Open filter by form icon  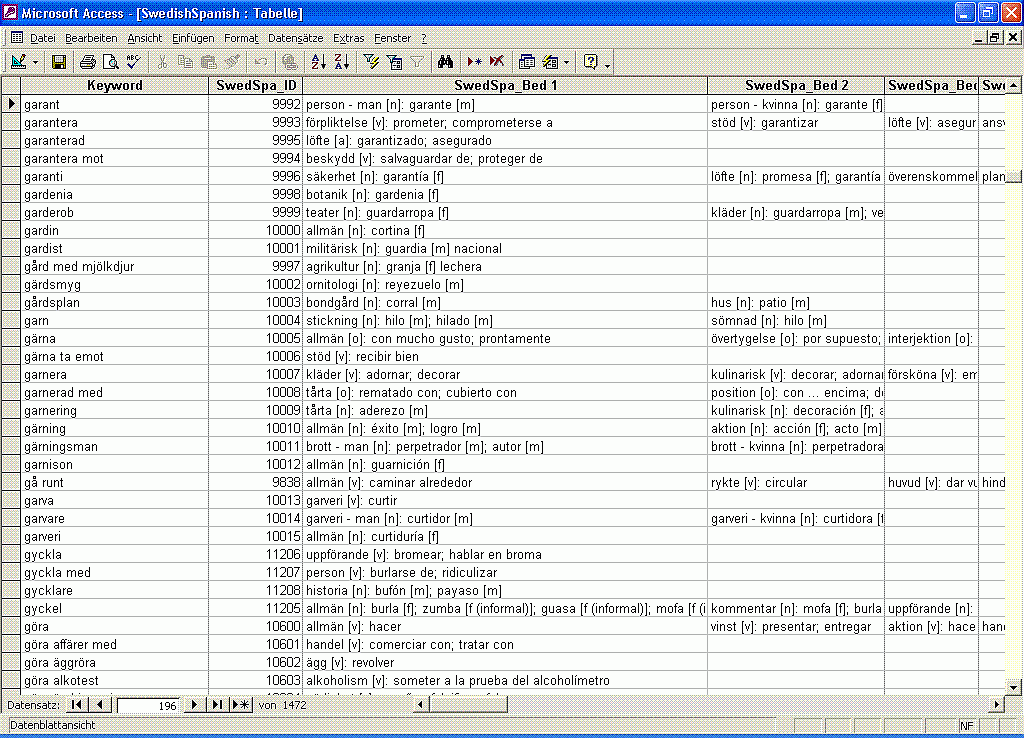click(394, 62)
